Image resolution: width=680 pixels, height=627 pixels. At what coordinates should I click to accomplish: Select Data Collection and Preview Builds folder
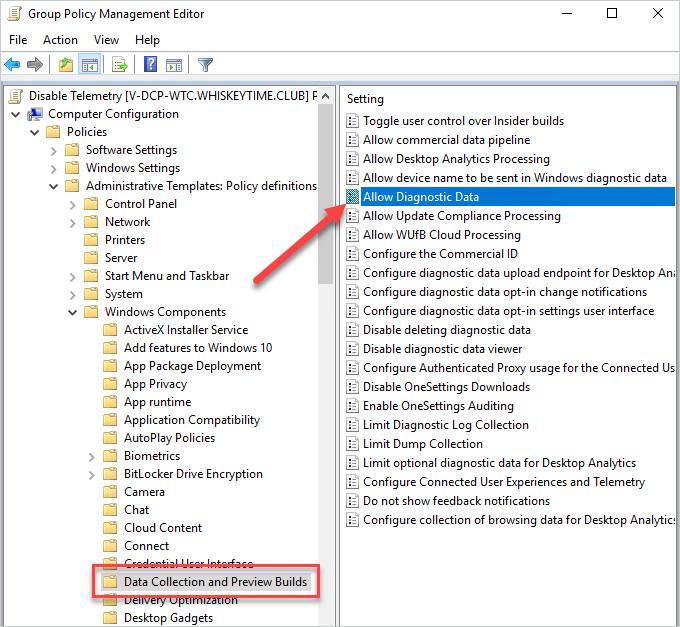(x=216, y=582)
